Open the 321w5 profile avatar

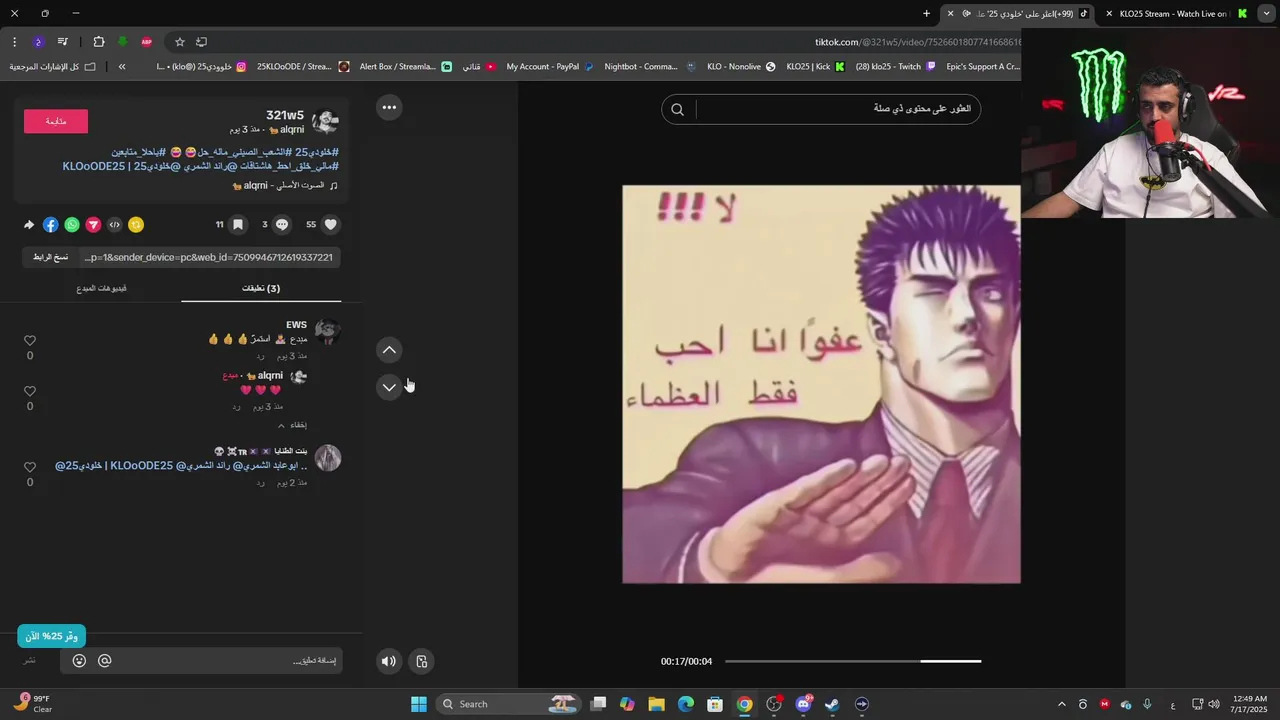pos(325,122)
